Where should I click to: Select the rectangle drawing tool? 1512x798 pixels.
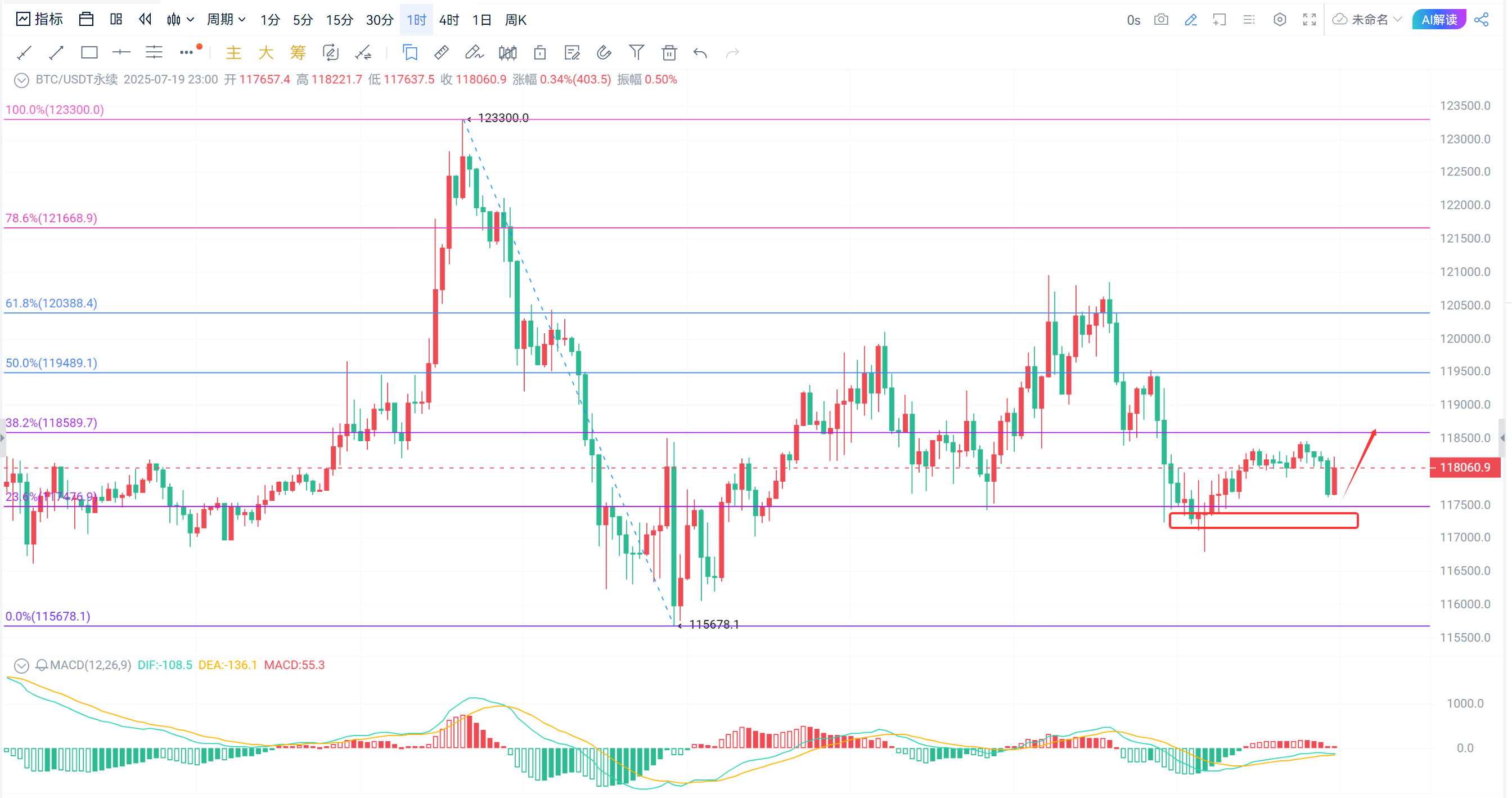(89, 53)
